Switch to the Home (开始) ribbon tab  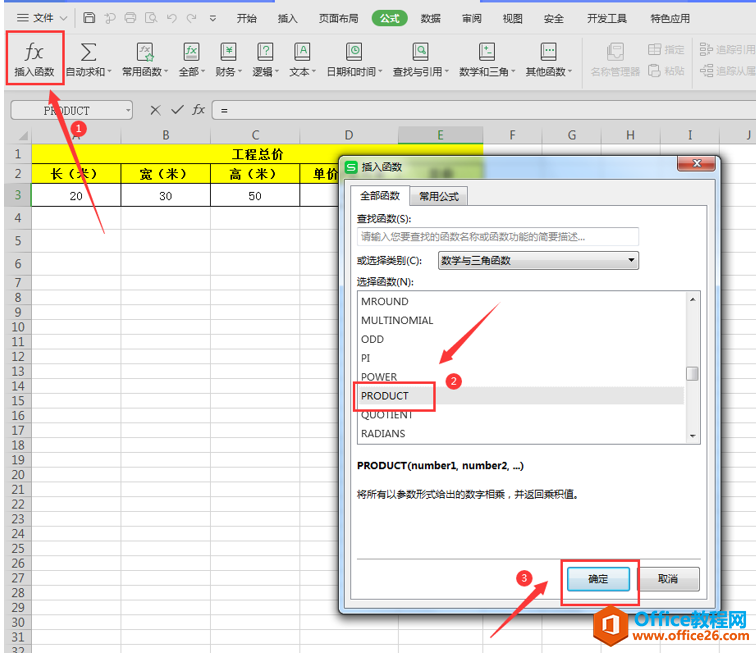point(246,18)
